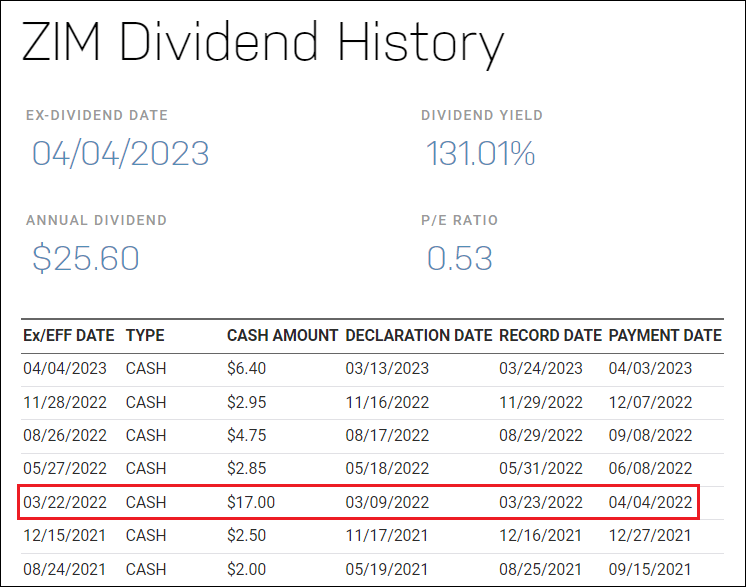The height and width of the screenshot is (587, 746).
Task: Click payment date 09/08/2022
Action: (650, 435)
